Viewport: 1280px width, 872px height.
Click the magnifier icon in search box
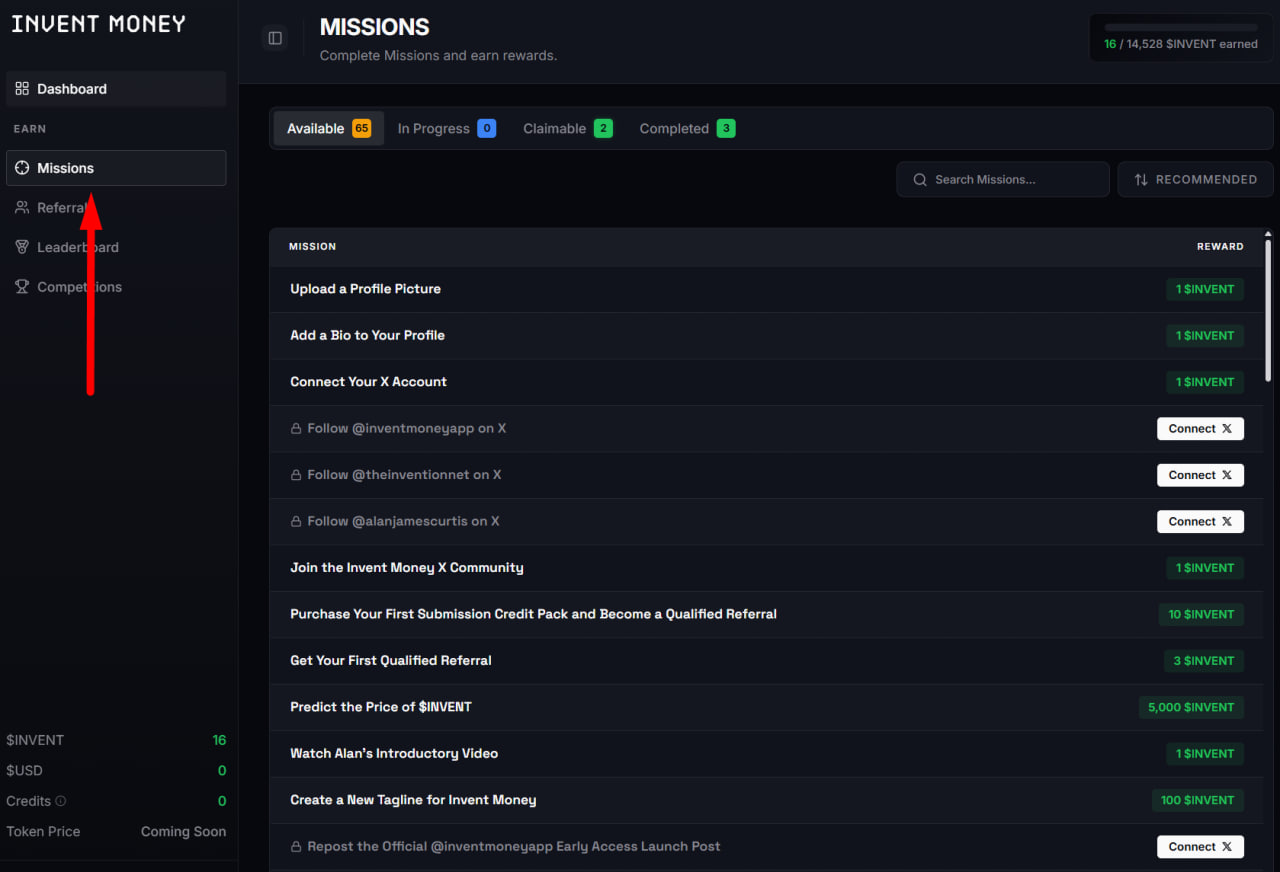pyautogui.click(x=920, y=180)
